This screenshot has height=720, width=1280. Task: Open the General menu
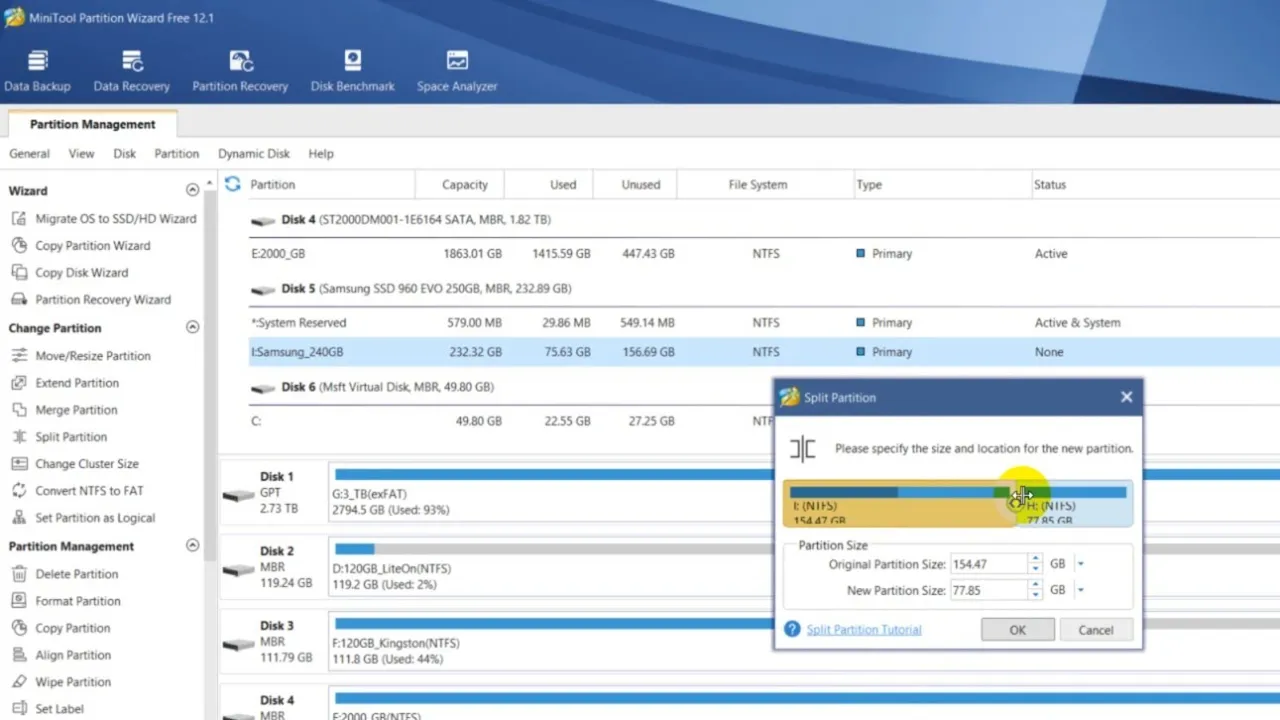point(29,153)
